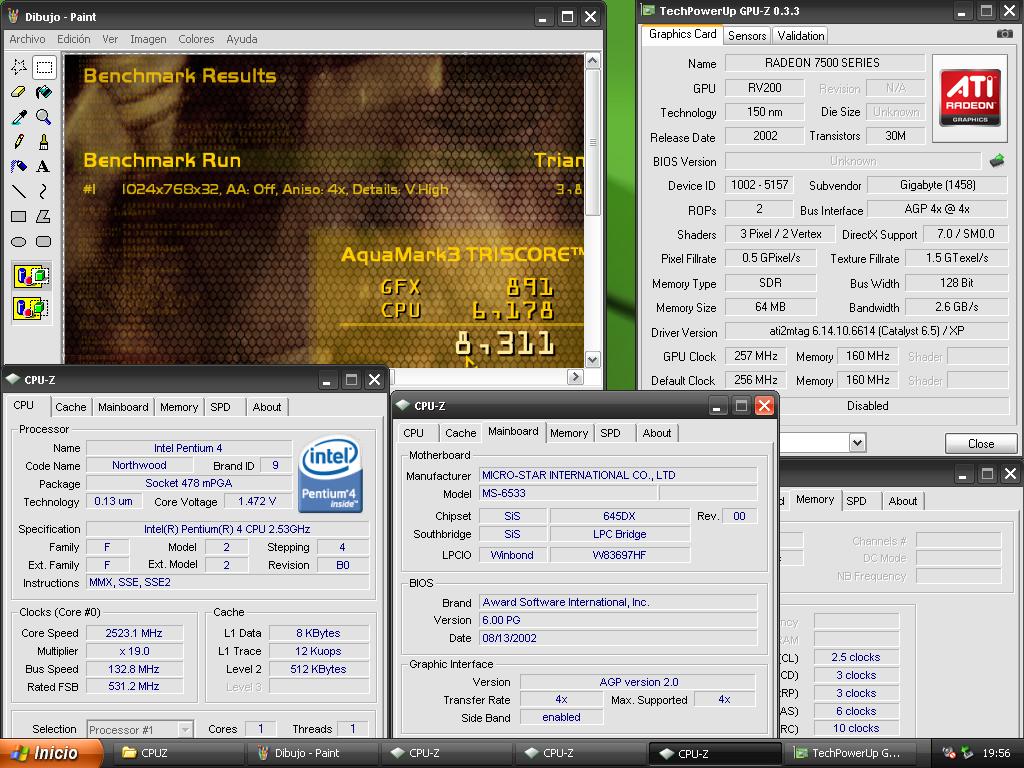
Task: Activate the Magnifier tool in Paint
Action: pyautogui.click(x=44, y=117)
